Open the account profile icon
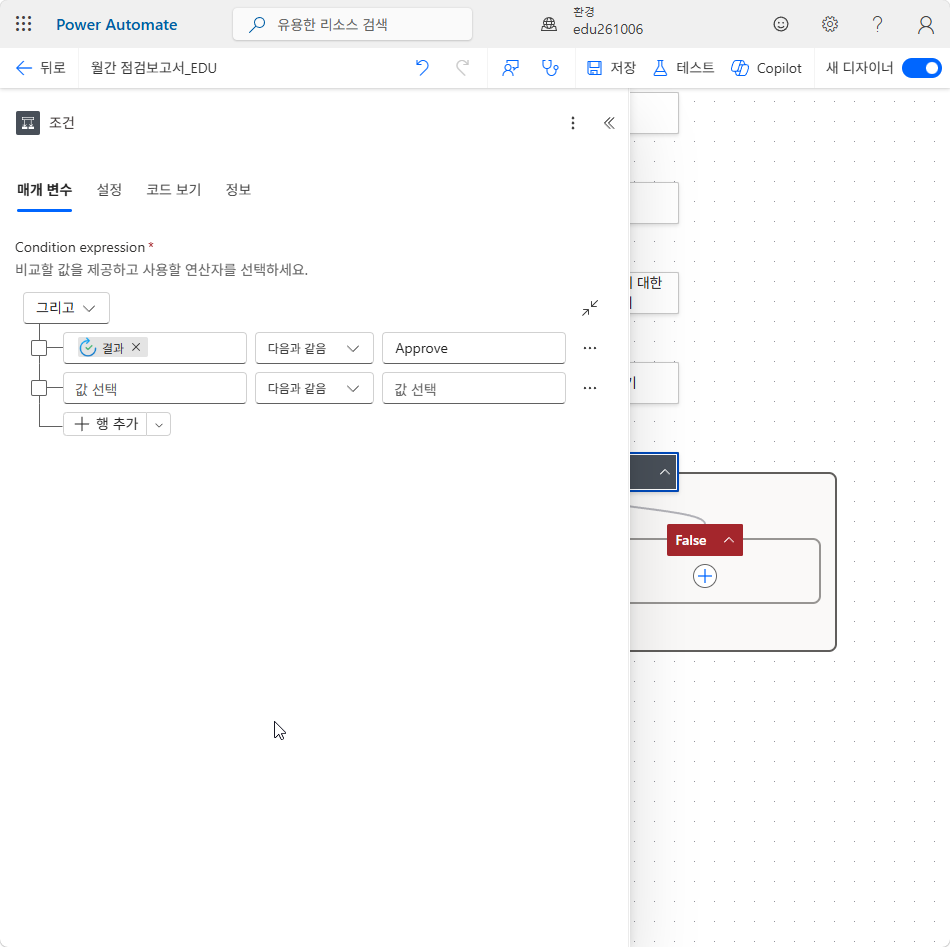This screenshot has width=950, height=947. pos(925,24)
